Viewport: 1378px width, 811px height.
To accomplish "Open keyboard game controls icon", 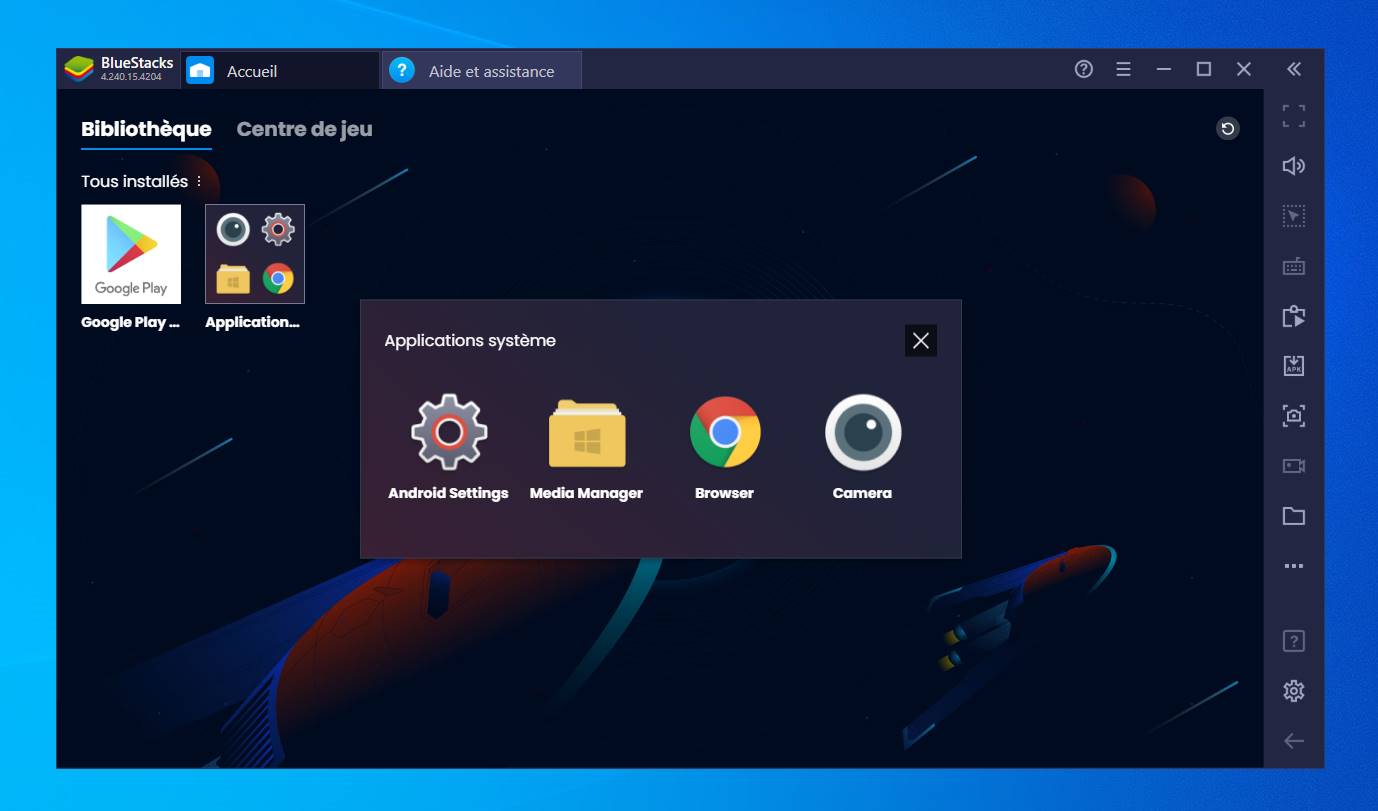I will 1294,266.
